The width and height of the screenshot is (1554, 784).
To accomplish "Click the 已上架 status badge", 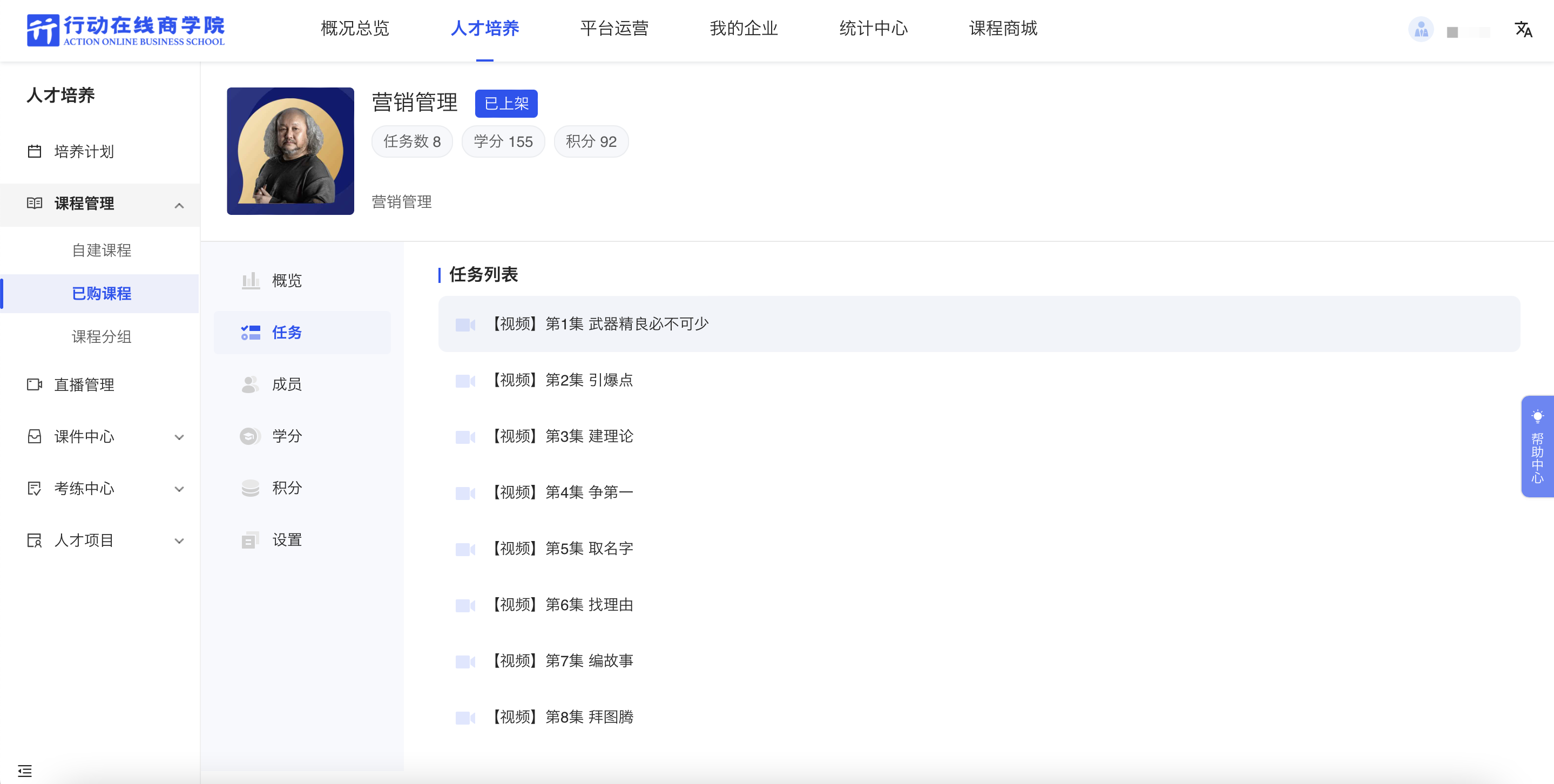I will click(506, 103).
